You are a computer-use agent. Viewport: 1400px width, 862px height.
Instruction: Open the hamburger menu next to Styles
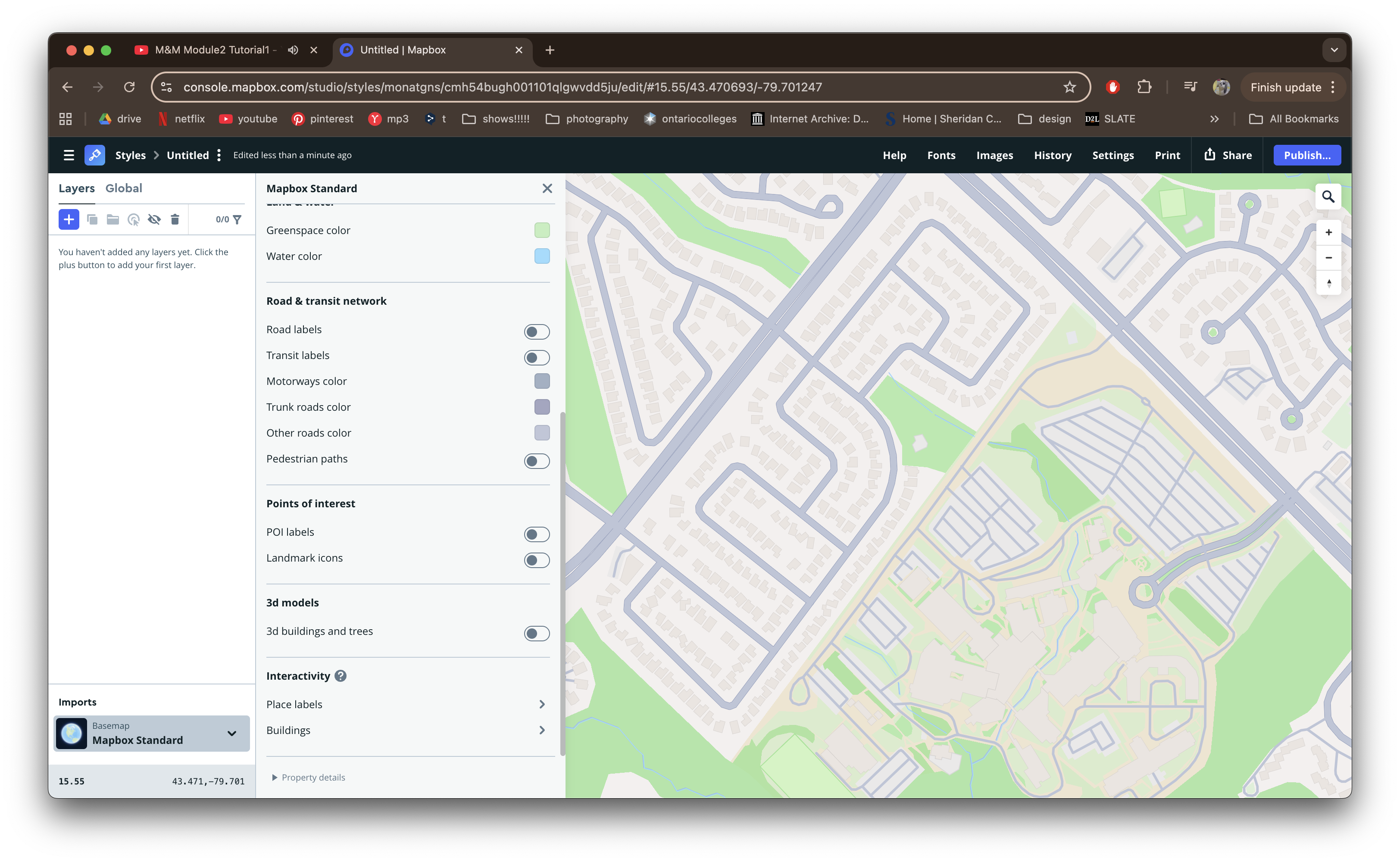pyautogui.click(x=69, y=154)
